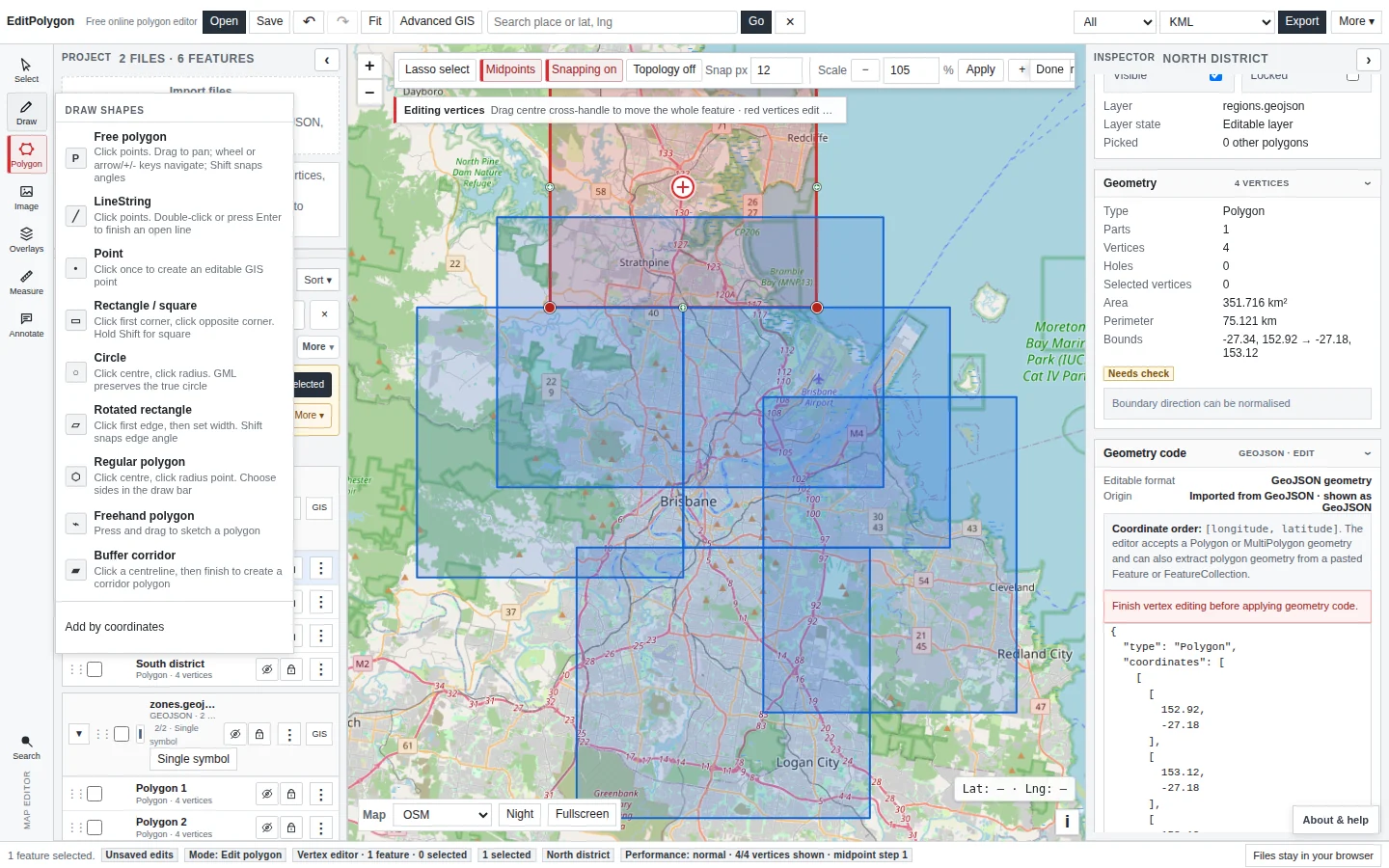The image size is (1389, 868).
Task: Pick Free polygon P icon
Action: [75, 158]
